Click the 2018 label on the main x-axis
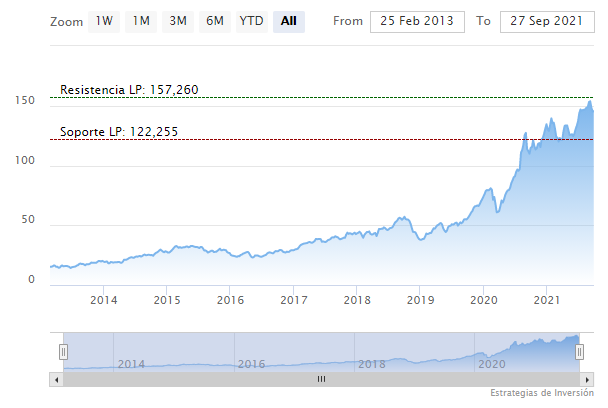 point(357,300)
